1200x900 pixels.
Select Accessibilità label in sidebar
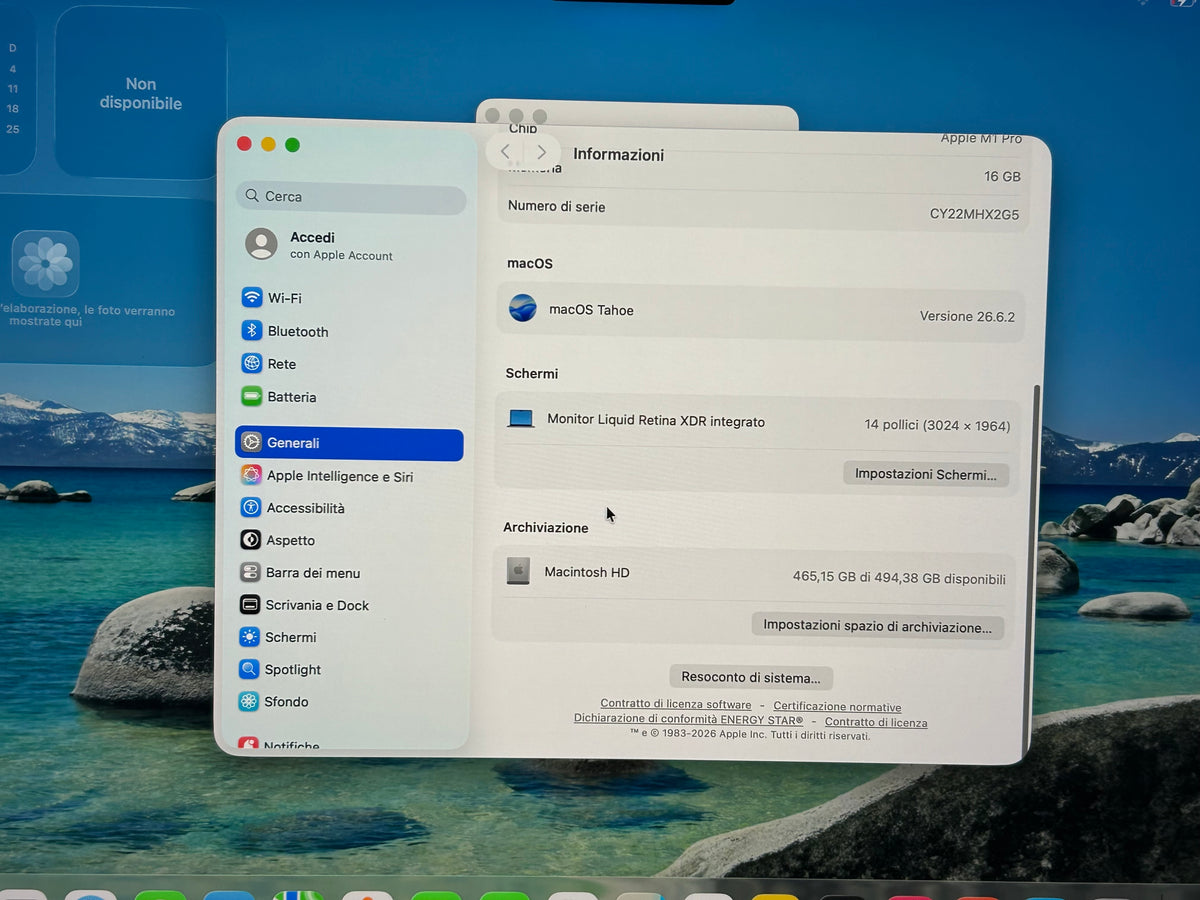305,508
